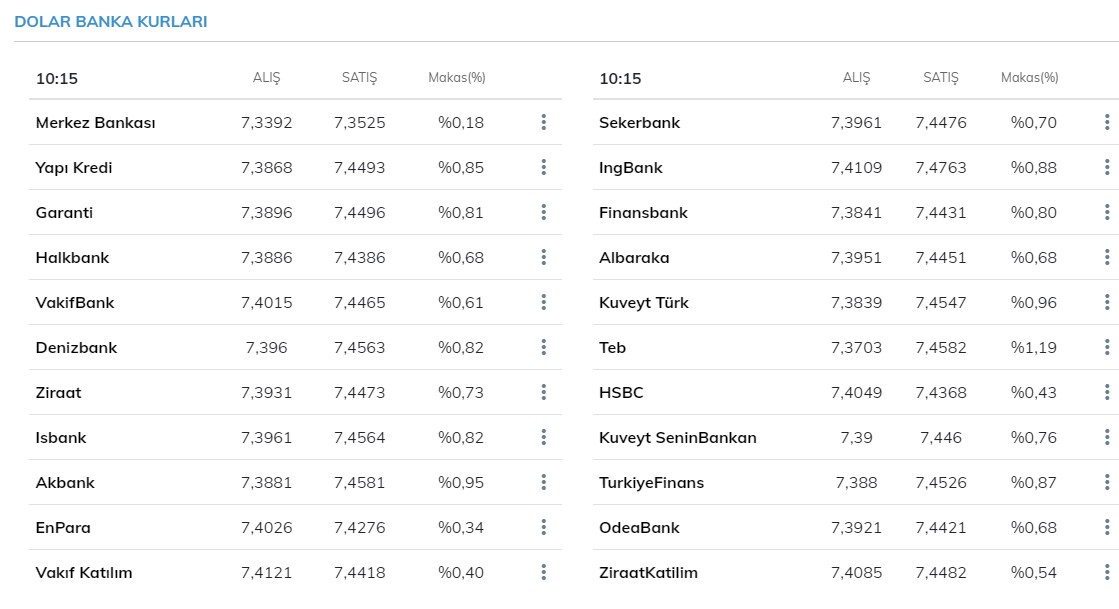Open Garanti row's kebab menu
Image resolution: width=1119 pixels, height=609 pixels.
pyautogui.click(x=543, y=212)
